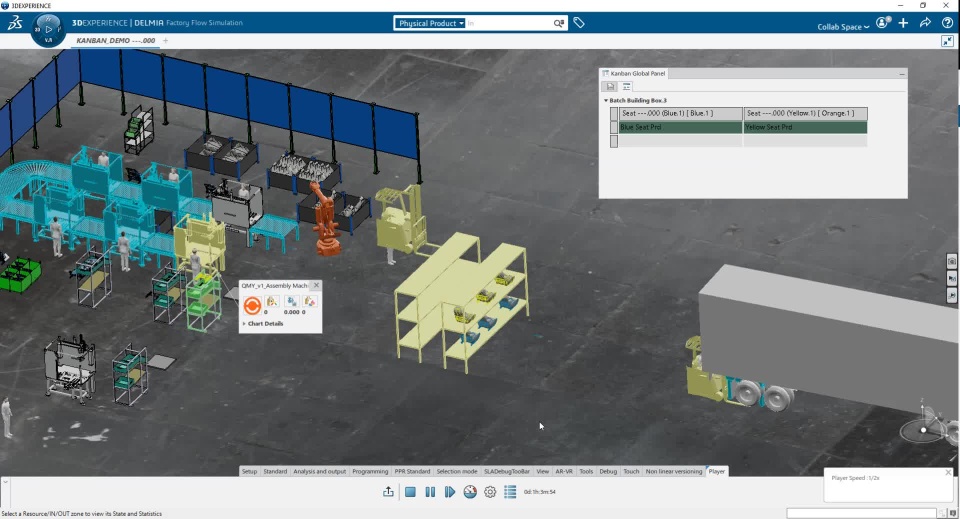Click the compass play button
This screenshot has height=519, width=960.
(48, 29)
